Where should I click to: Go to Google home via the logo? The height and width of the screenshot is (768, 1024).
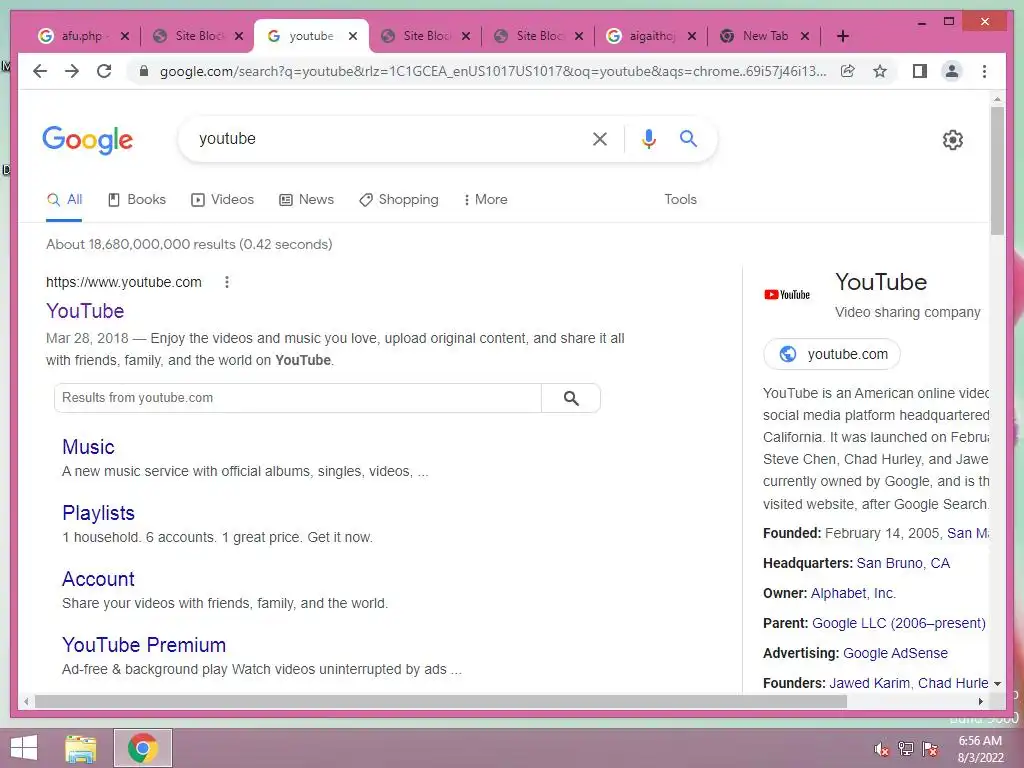coord(88,140)
